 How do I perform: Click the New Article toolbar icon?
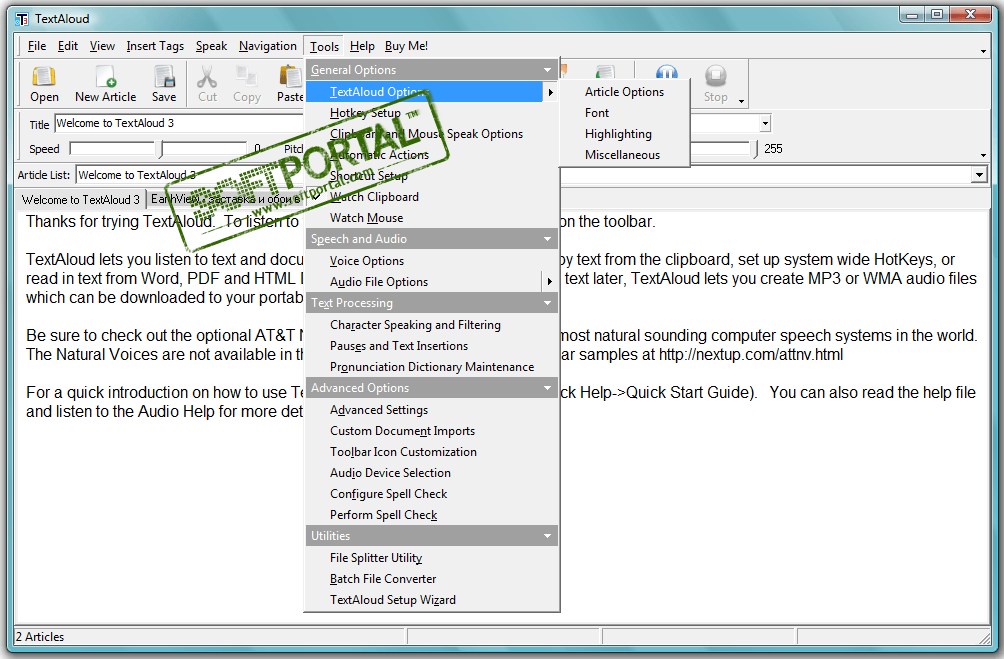click(x=106, y=77)
